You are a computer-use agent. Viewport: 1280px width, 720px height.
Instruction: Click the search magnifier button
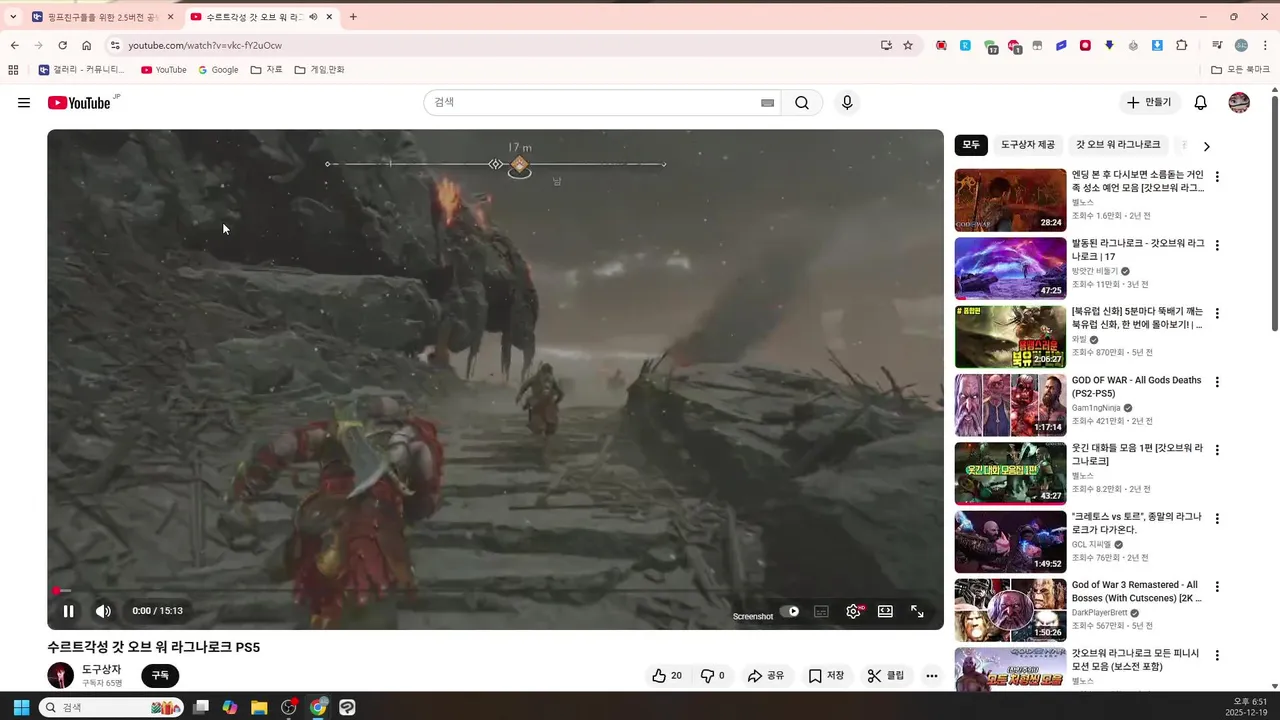point(802,102)
